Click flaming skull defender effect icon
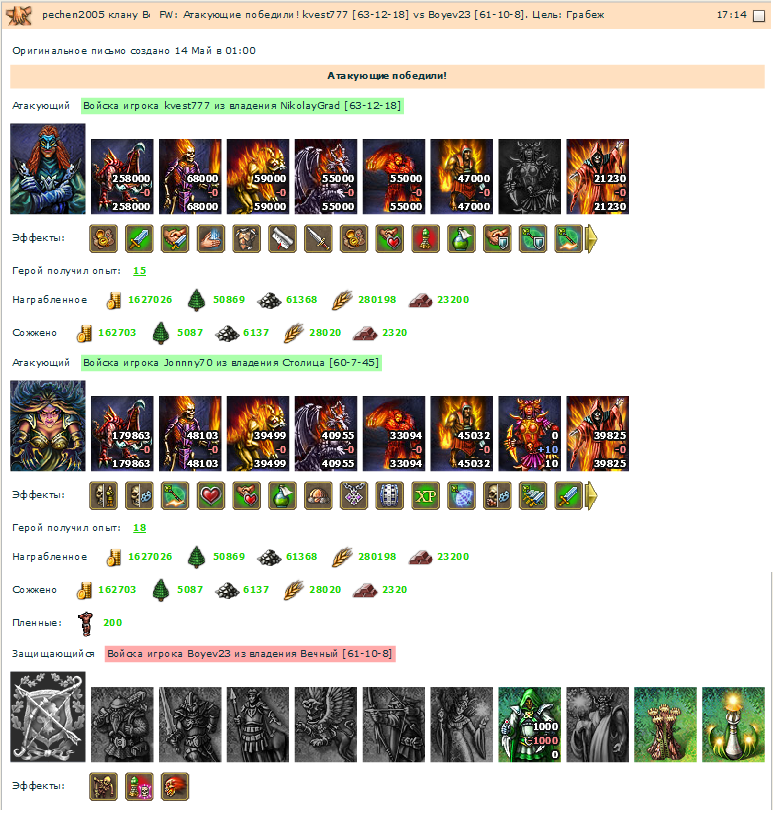This screenshot has height=823, width=775. coord(175,786)
